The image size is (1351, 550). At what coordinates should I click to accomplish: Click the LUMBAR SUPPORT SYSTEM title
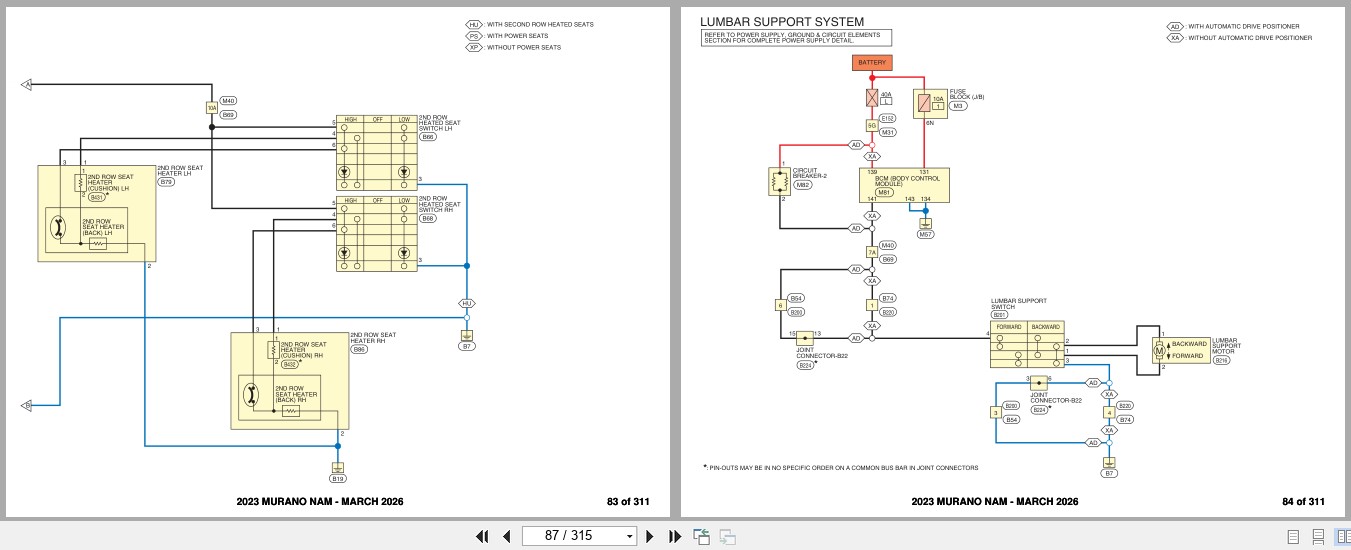click(782, 21)
